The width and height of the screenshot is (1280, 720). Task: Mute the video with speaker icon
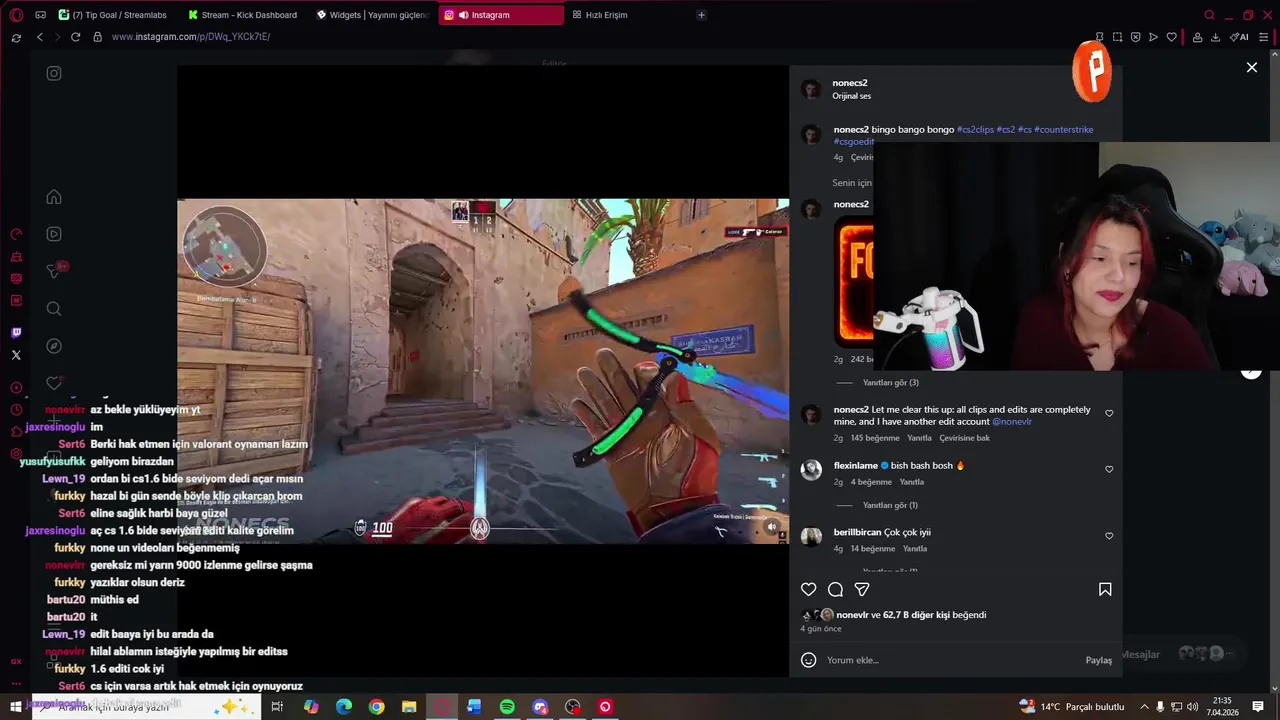coord(771,527)
